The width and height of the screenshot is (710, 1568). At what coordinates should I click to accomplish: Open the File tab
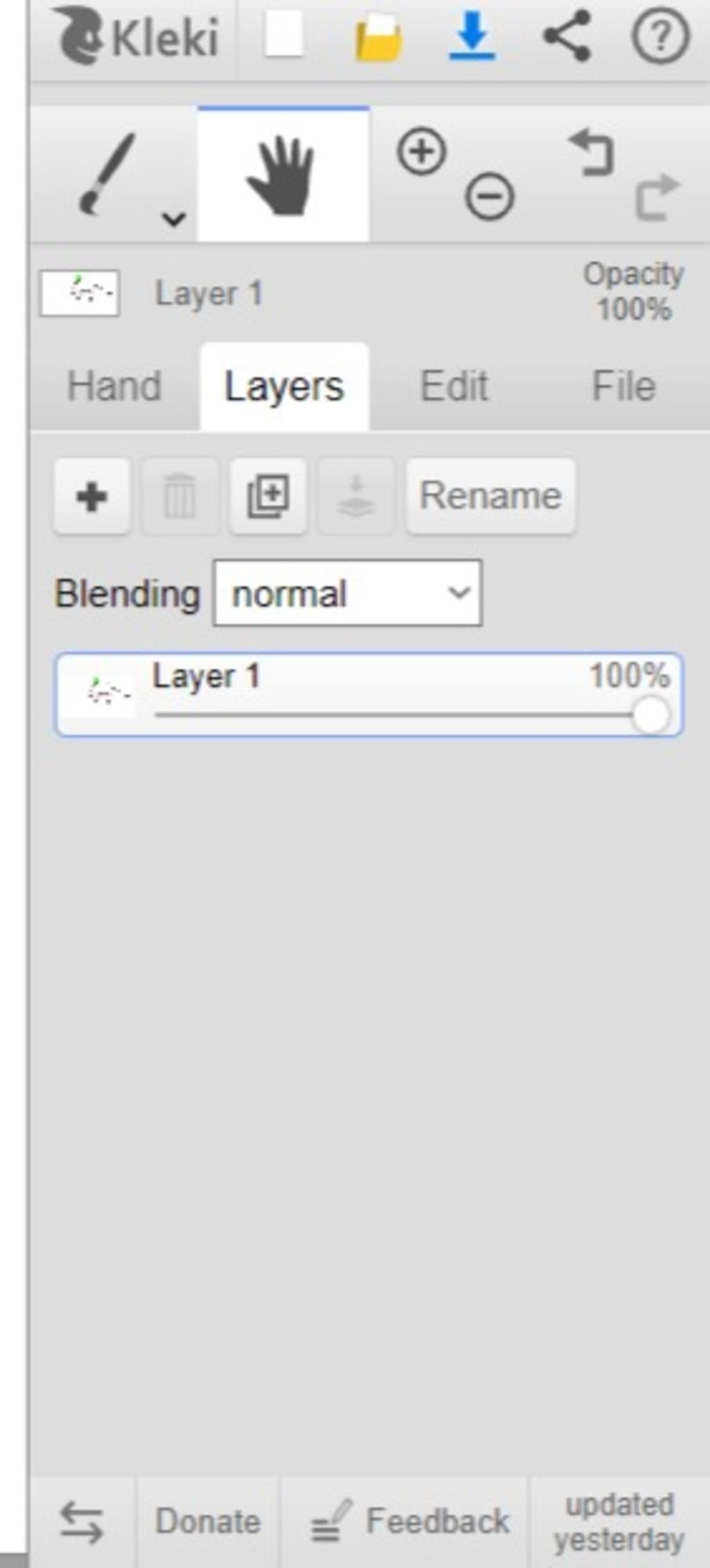pos(623,385)
